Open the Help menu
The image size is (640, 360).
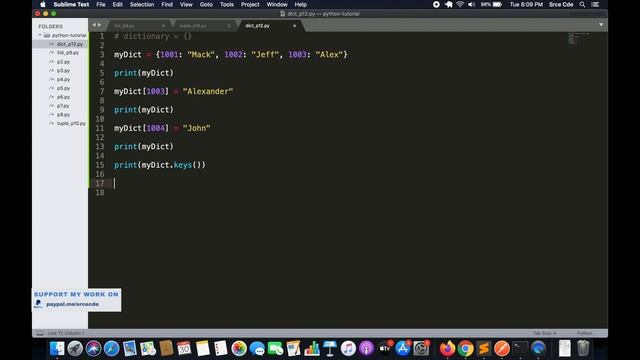pyautogui.click(x=300, y=4)
